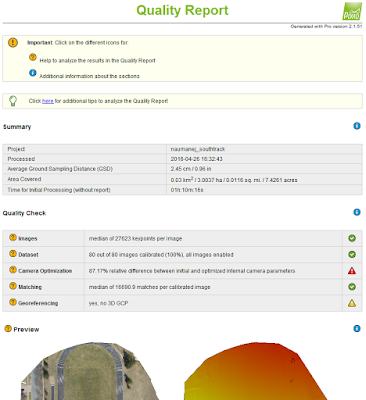Open the help icon for the Images row

[13, 238]
